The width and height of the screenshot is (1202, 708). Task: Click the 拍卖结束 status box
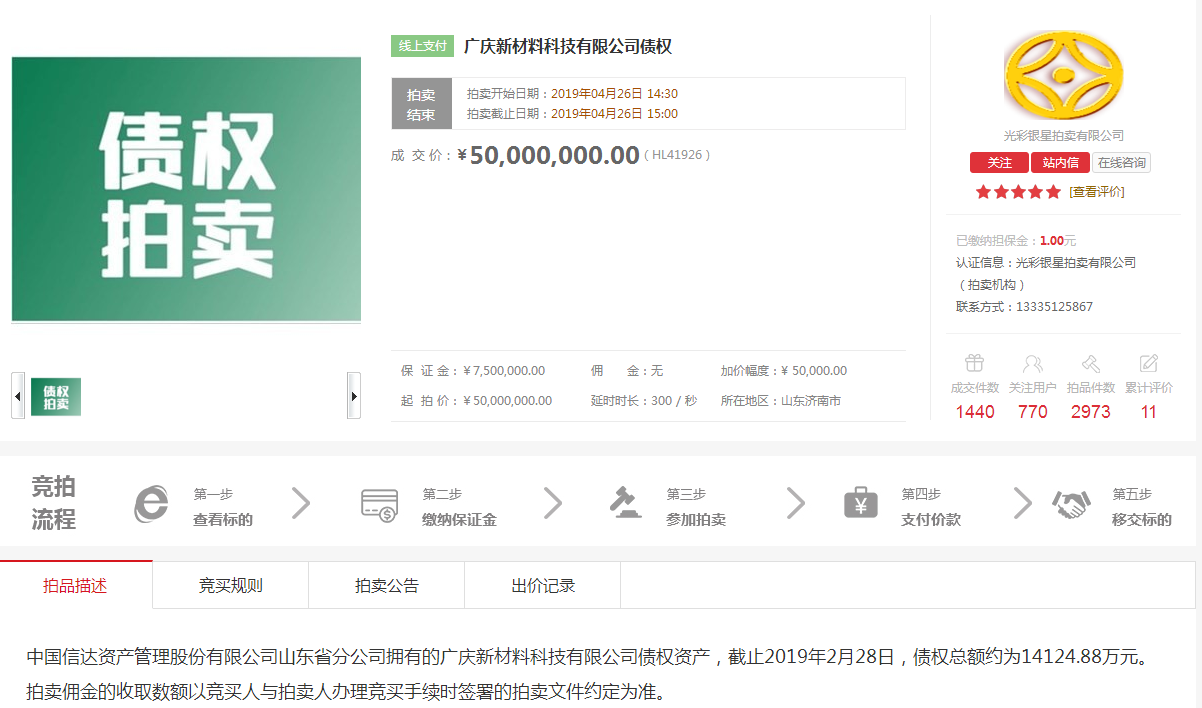[x=421, y=104]
